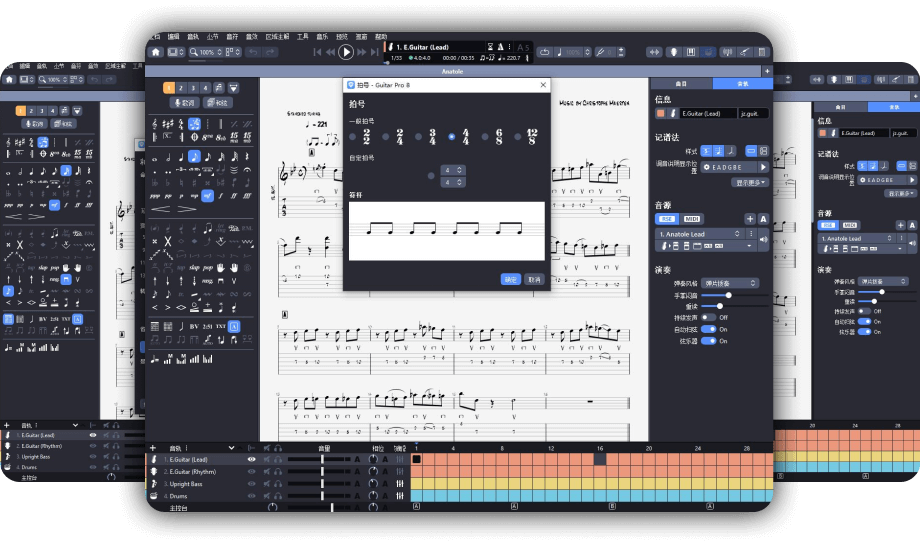This screenshot has height=544, width=920.
Task: Click the undo arrow in the toolbar
Action: 253,52
